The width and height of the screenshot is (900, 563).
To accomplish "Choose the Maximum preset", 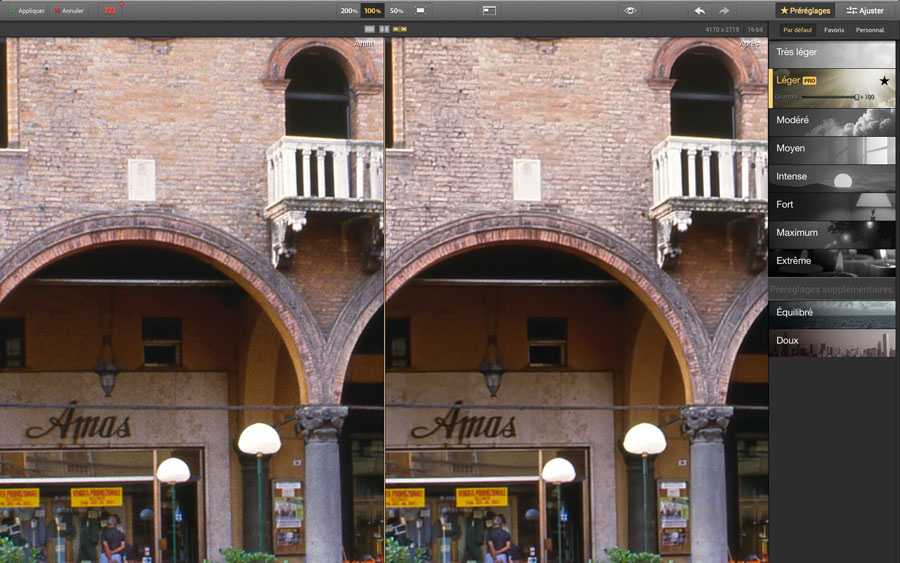I will pos(832,235).
